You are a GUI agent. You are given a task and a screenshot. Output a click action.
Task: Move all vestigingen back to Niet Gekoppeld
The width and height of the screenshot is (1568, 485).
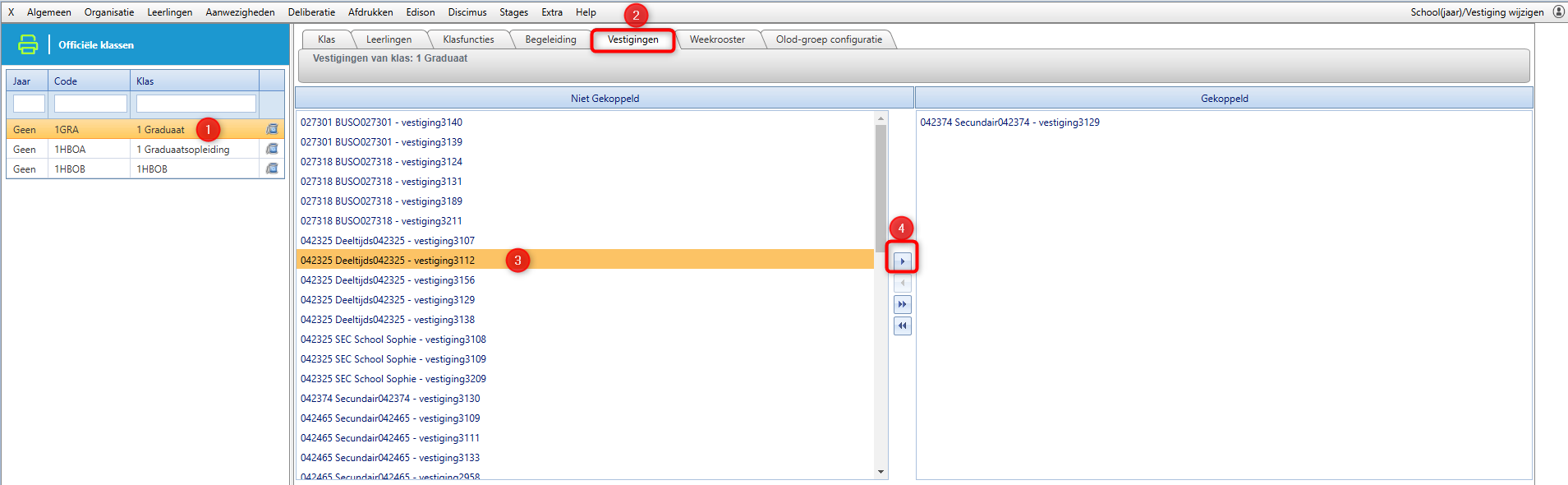(x=902, y=326)
